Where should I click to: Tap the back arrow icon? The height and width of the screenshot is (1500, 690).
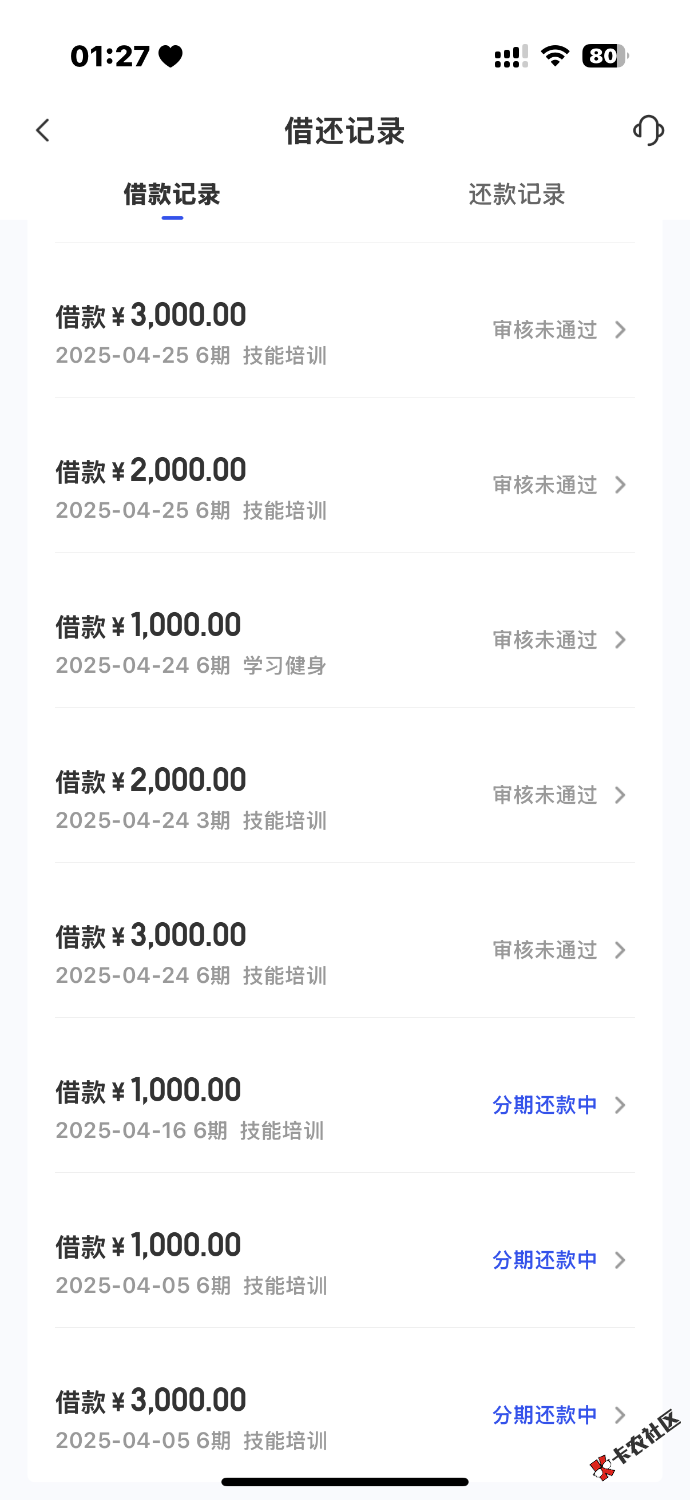(x=42, y=130)
